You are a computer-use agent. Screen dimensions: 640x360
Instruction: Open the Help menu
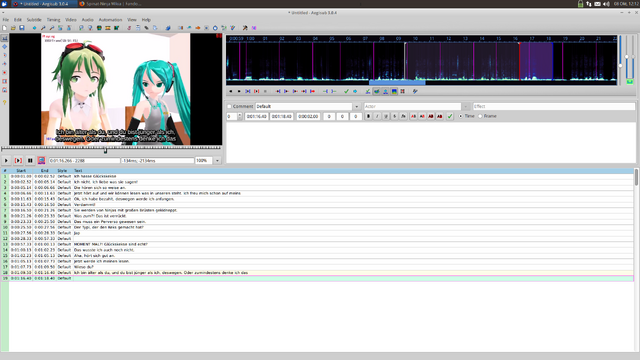coord(146,20)
